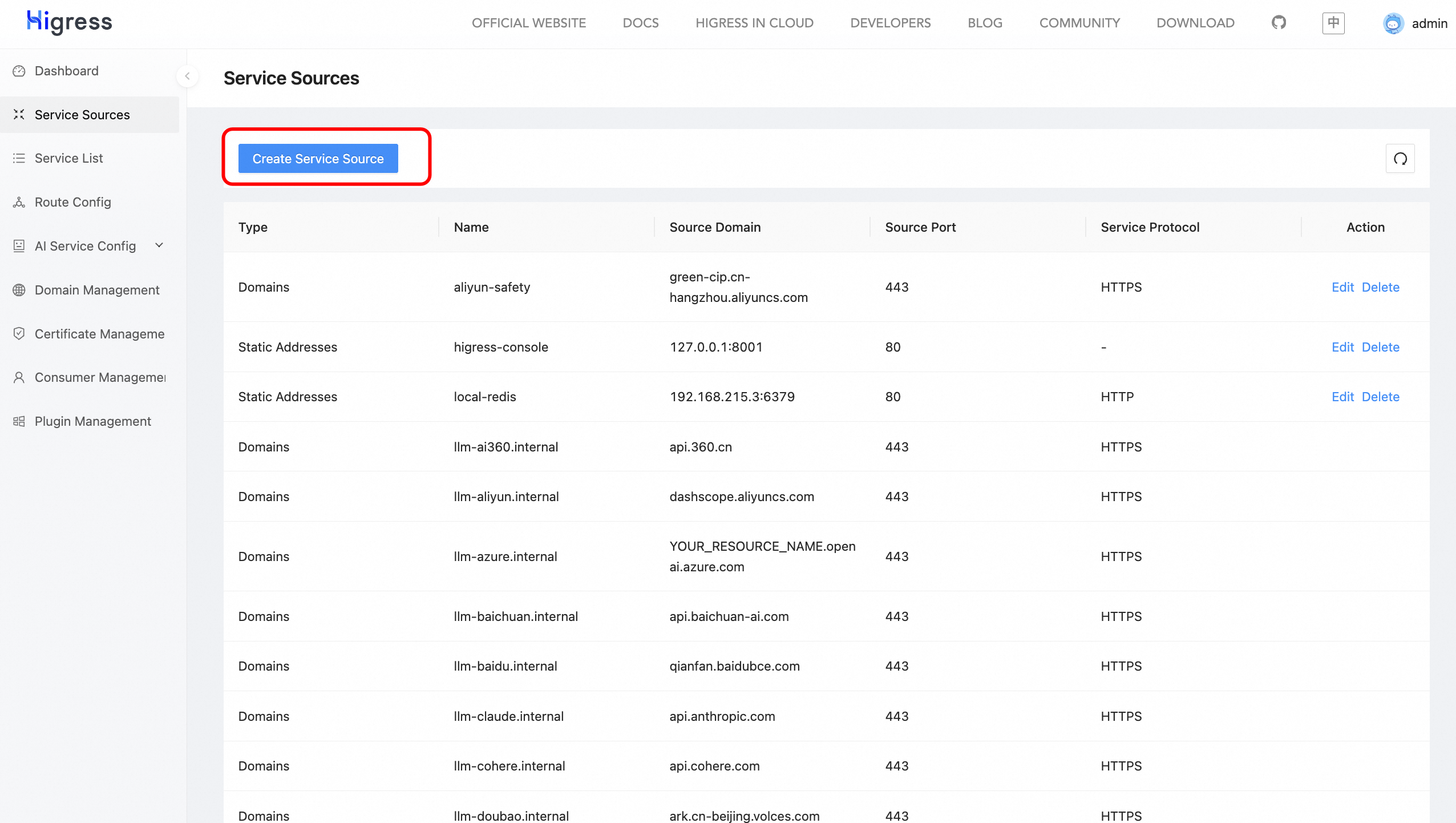The height and width of the screenshot is (823, 1456).
Task: Edit the aliyun-safety service source
Action: pos(1342,287)
